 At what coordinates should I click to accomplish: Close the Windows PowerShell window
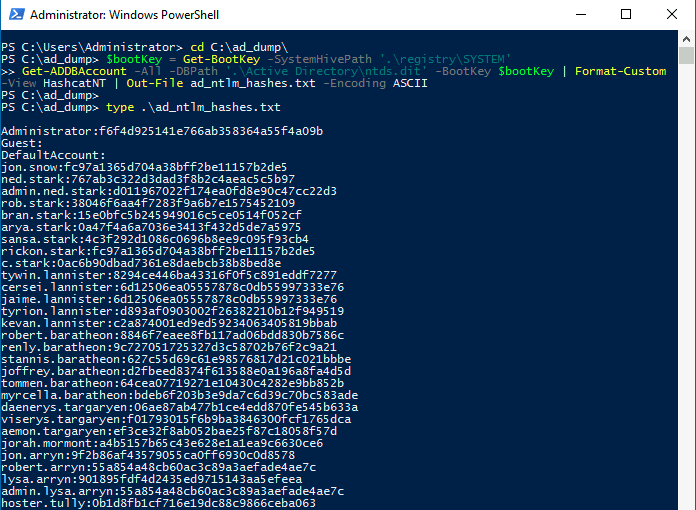tap(672, 15)
